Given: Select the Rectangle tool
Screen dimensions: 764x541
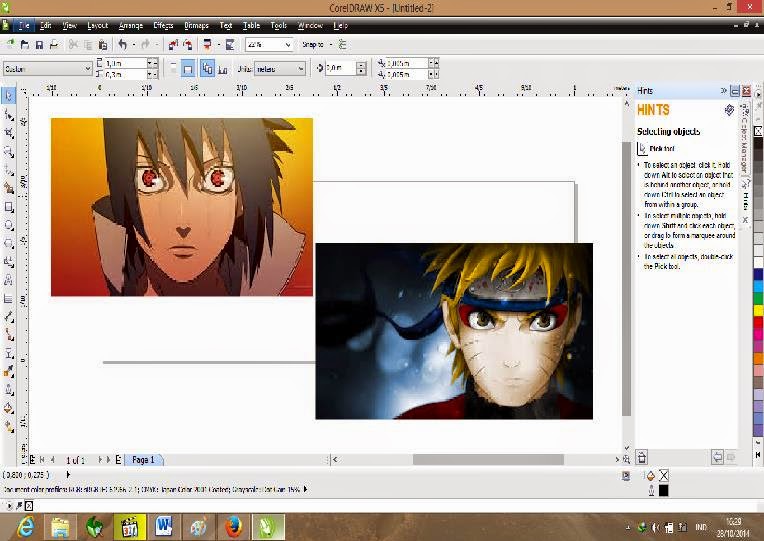Looking at the screenshot, I should point(8,207).
